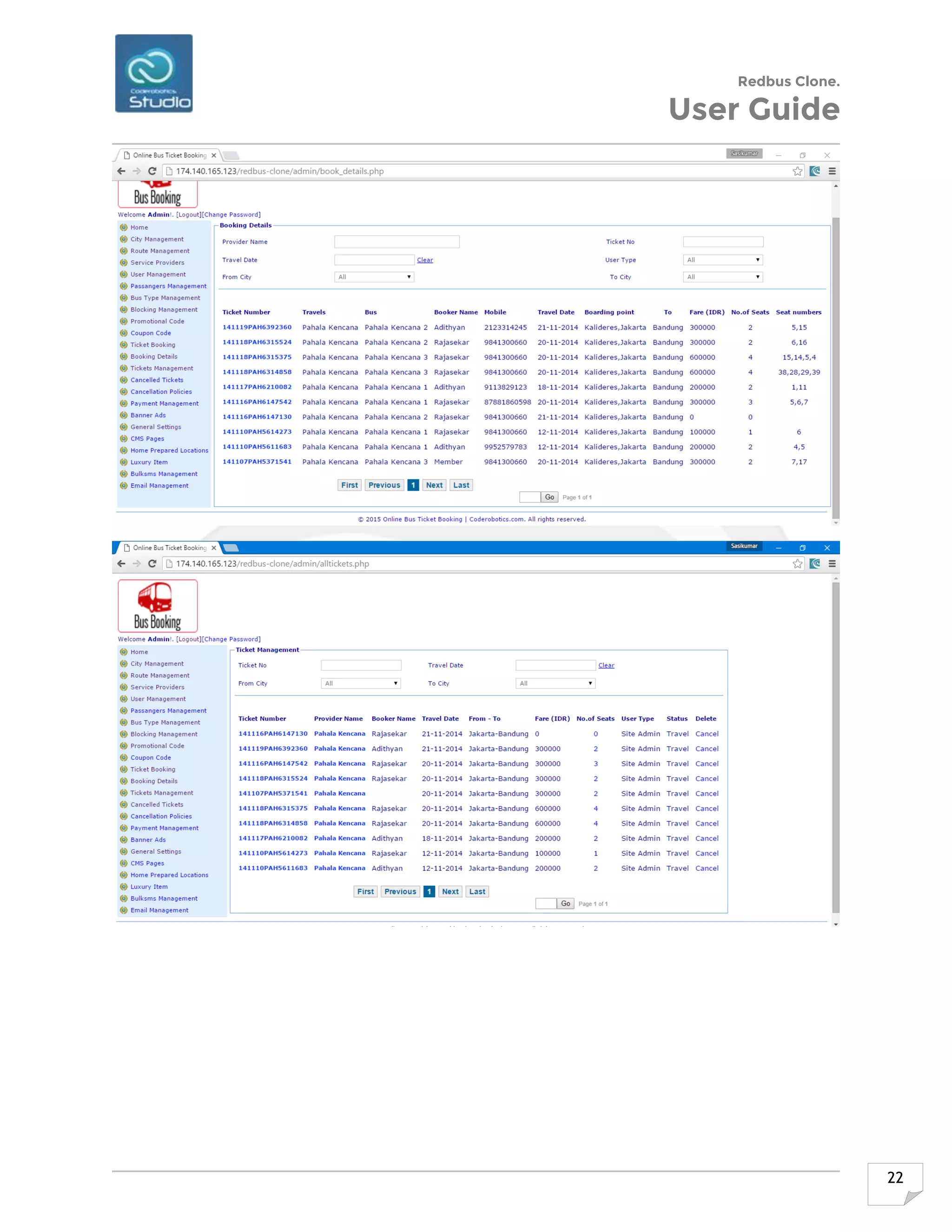Image resolution: width=952 pixels, height=1232 pixels.
Task: Click the blue extension icon in upper browser
Action: tap(815, 171)
